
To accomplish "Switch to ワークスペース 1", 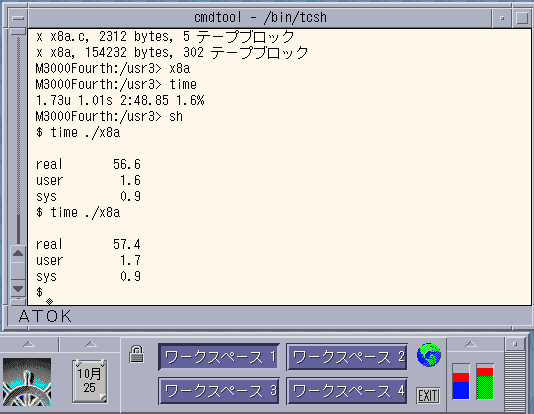I will coord(219,357).
